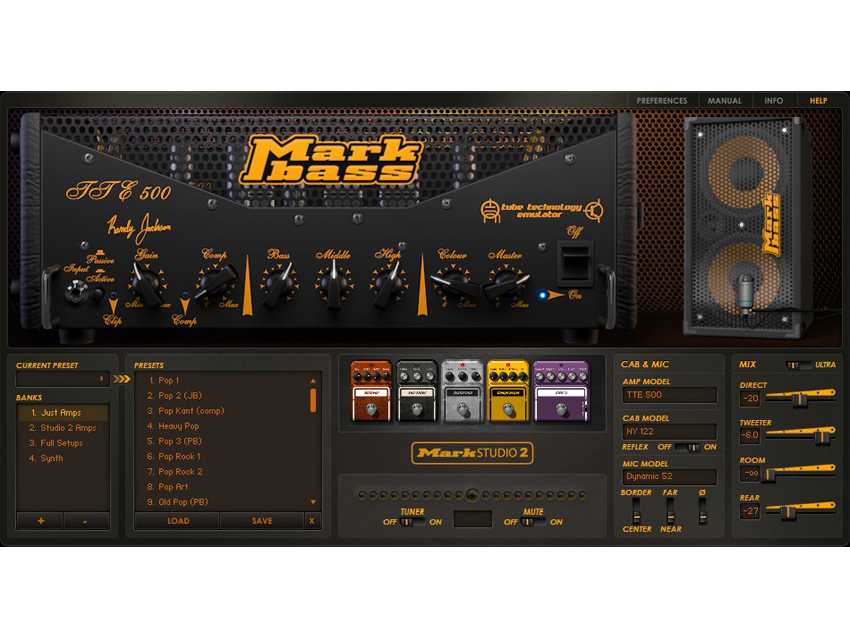This screenshot has width=850, height=638.
Task: Clear the current preset with its x
Action: (x=101, y=379)
